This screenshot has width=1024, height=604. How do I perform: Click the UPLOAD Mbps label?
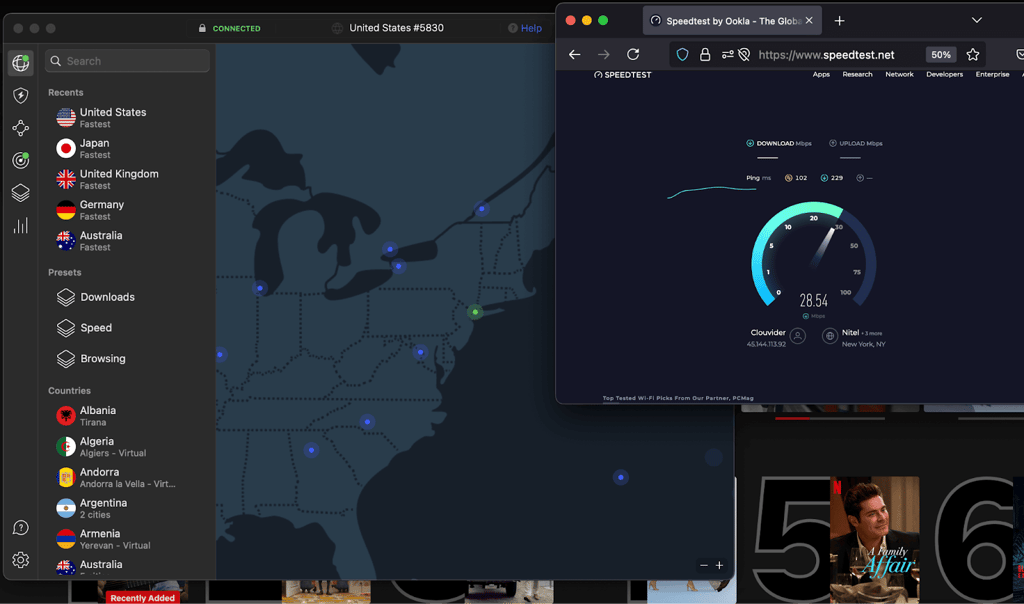(x=856, y=144)
